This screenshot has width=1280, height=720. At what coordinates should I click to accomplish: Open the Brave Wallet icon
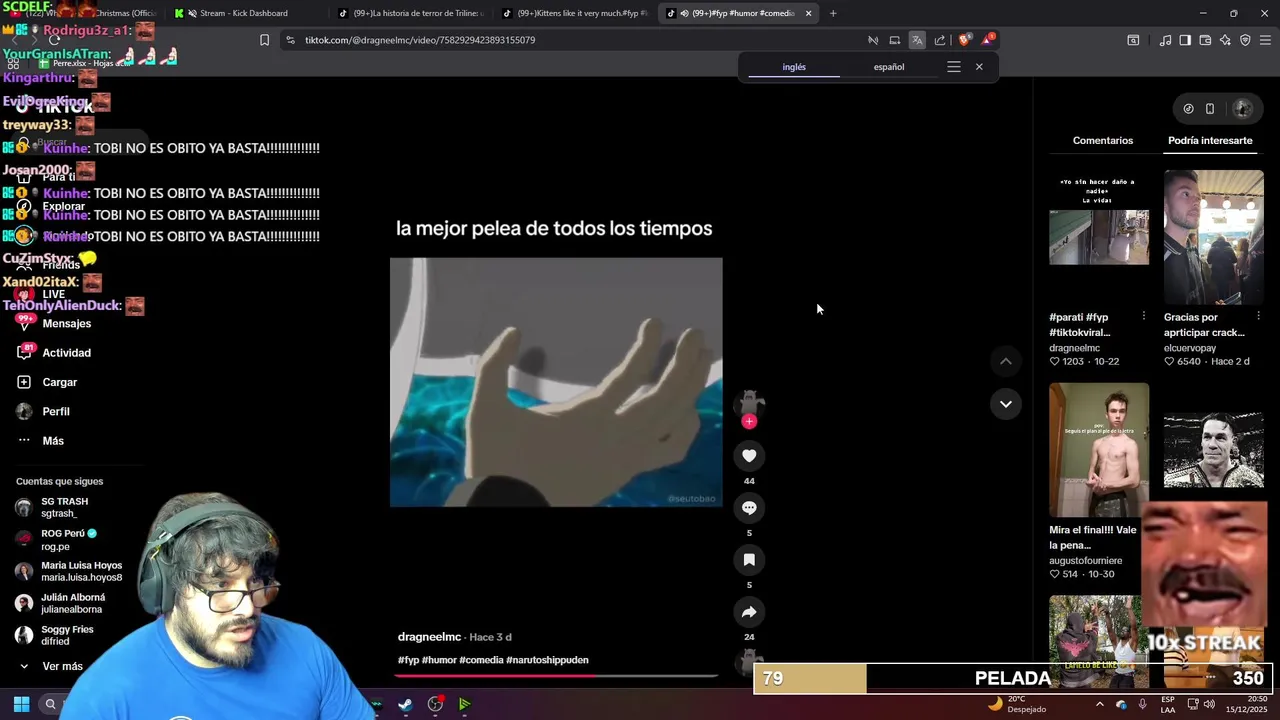click(1205, 40)
